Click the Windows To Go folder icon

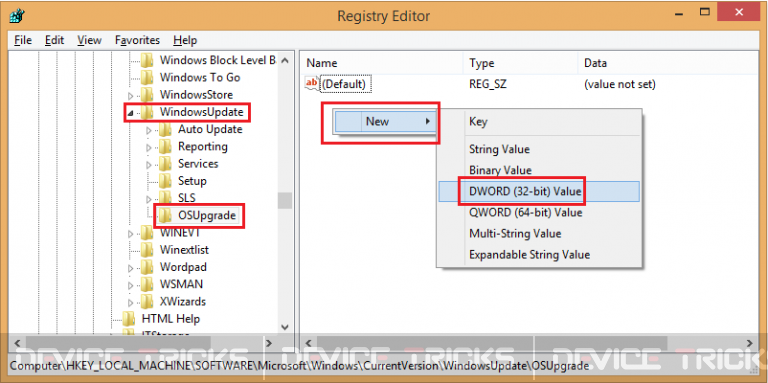147,77
